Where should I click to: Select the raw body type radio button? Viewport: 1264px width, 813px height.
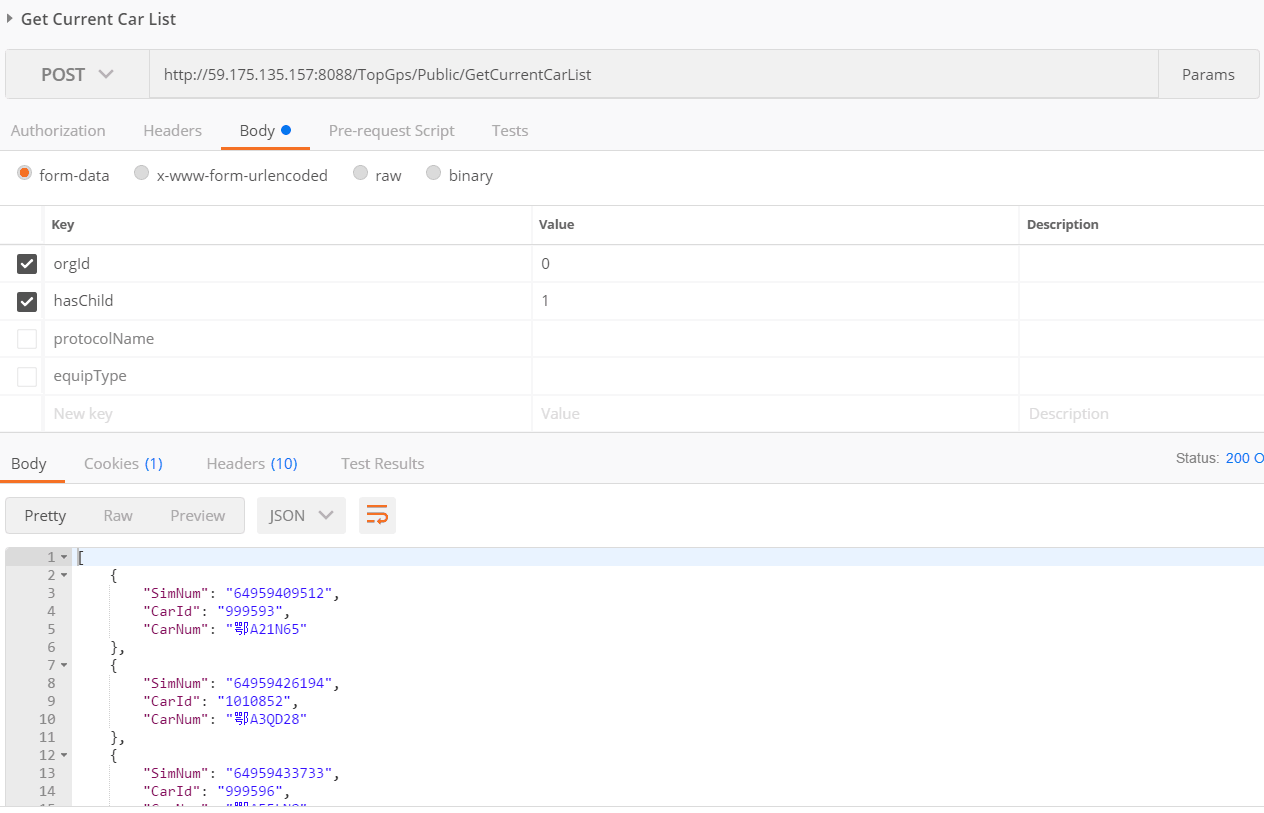pyautogui.click(x=360, y=174)
